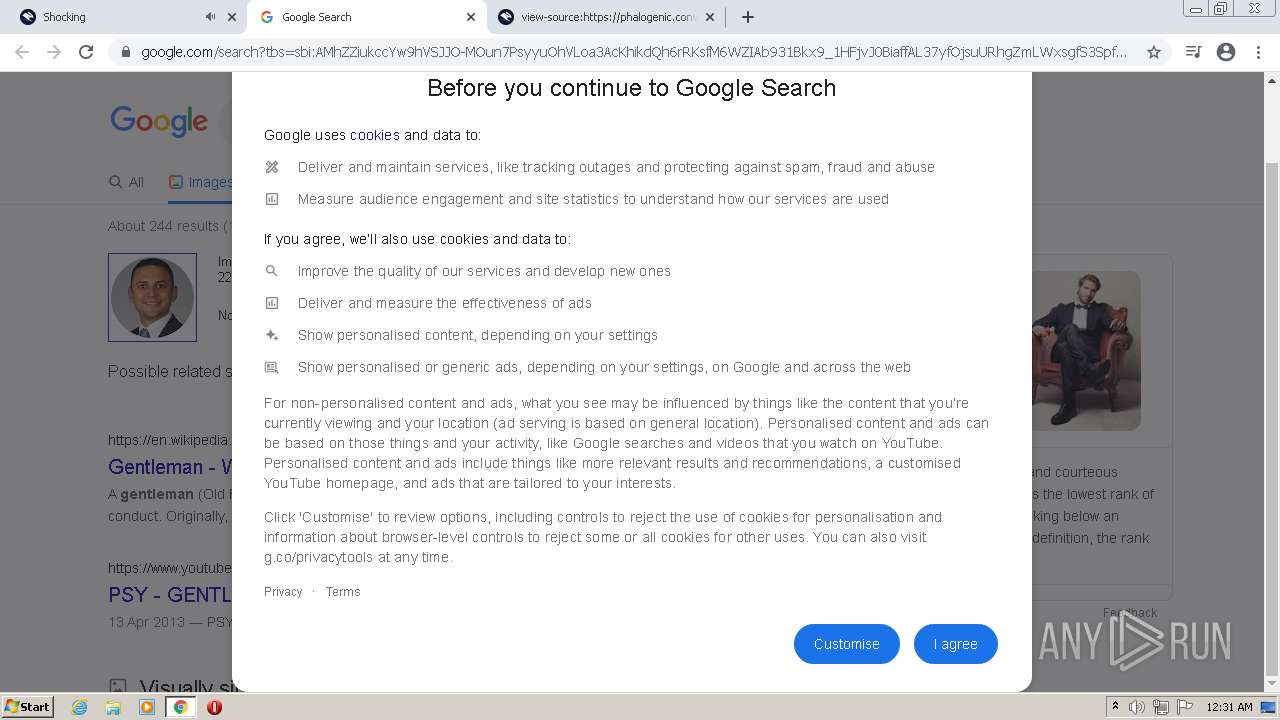Select the Chrome taskbar icon
The image size is (1280, 720).
(180, 707)
